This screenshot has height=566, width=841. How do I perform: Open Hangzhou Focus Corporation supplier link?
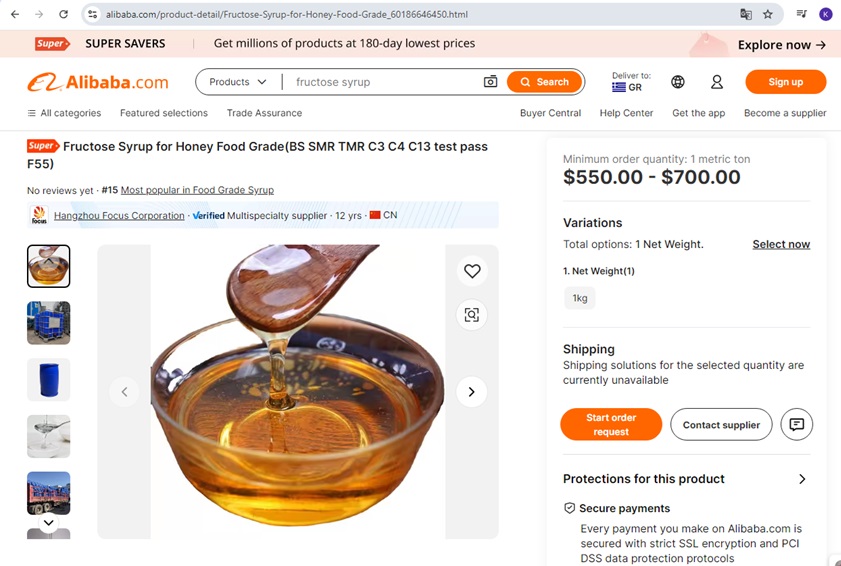pos(119,215)
